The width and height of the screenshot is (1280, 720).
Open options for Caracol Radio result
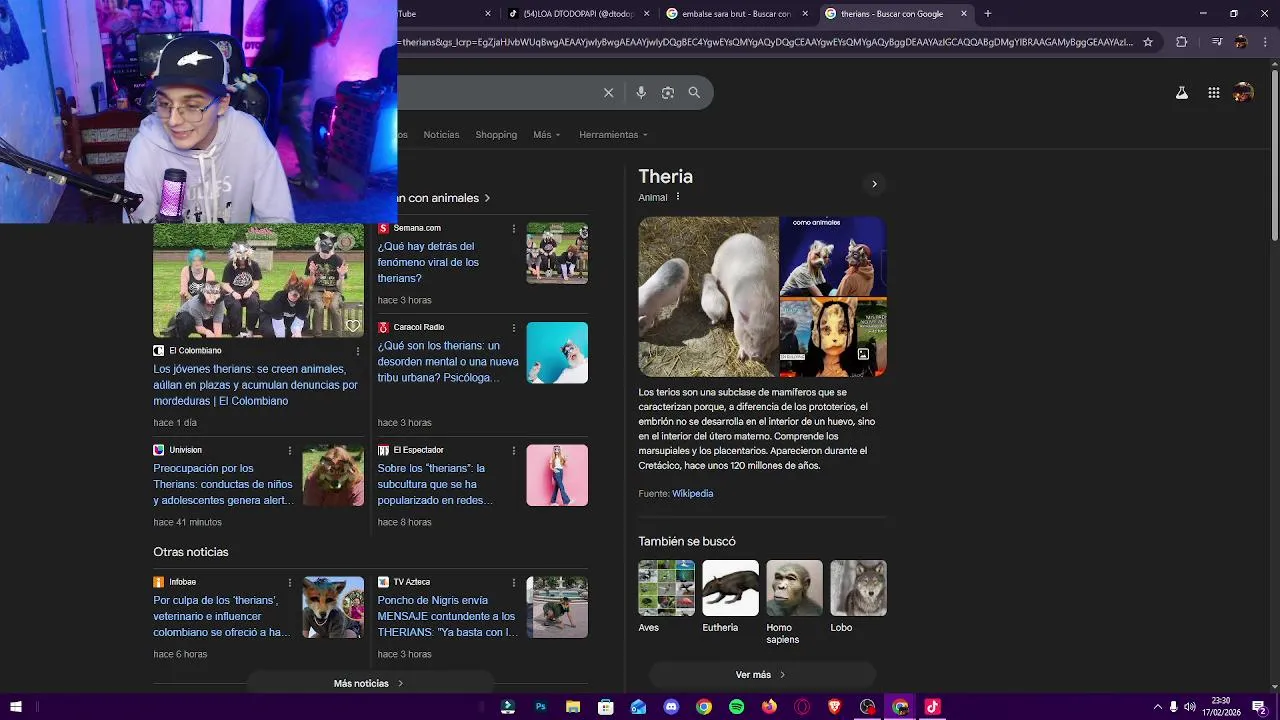tap(514, 327)
